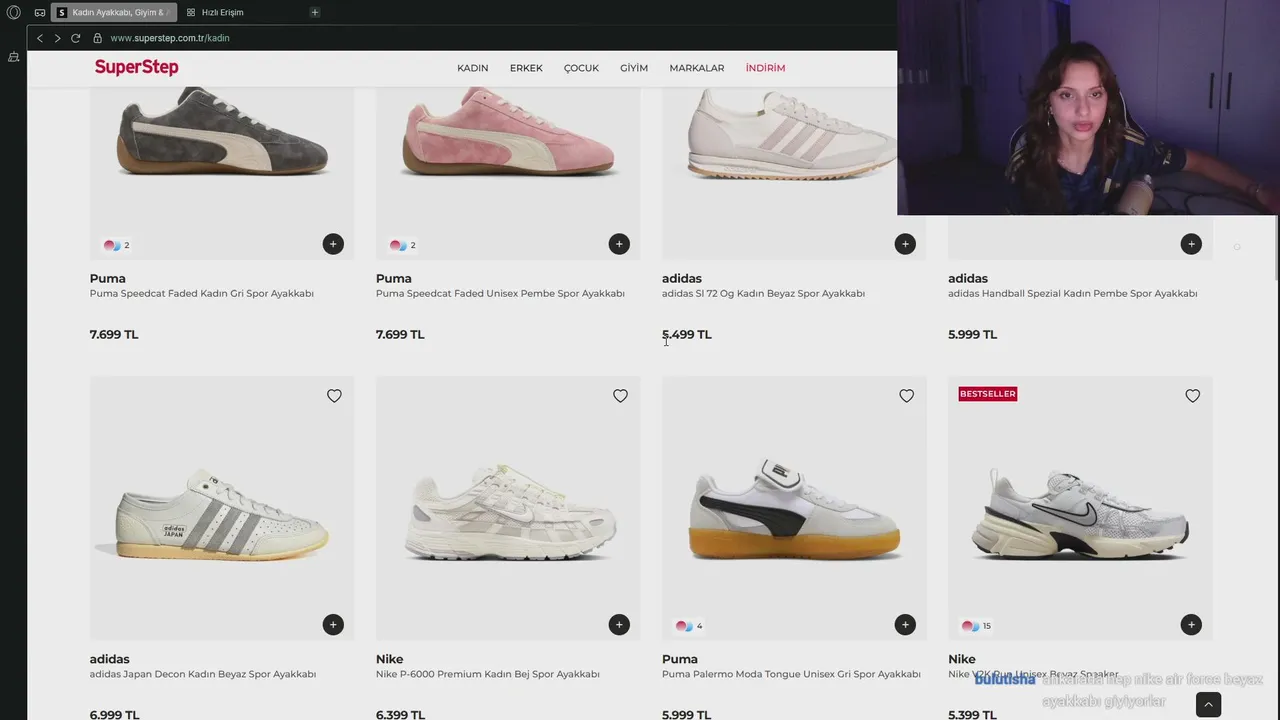Add Puma Speedcat Gri shoe with plus icon
Screen dimensions: 1280x720
(333, 244)
